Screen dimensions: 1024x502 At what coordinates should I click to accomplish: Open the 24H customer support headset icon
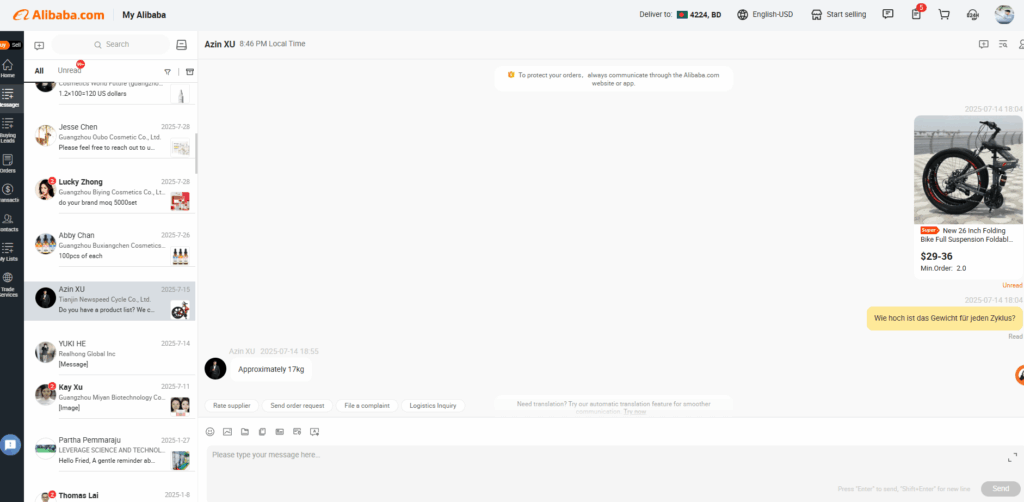point(973,15)
